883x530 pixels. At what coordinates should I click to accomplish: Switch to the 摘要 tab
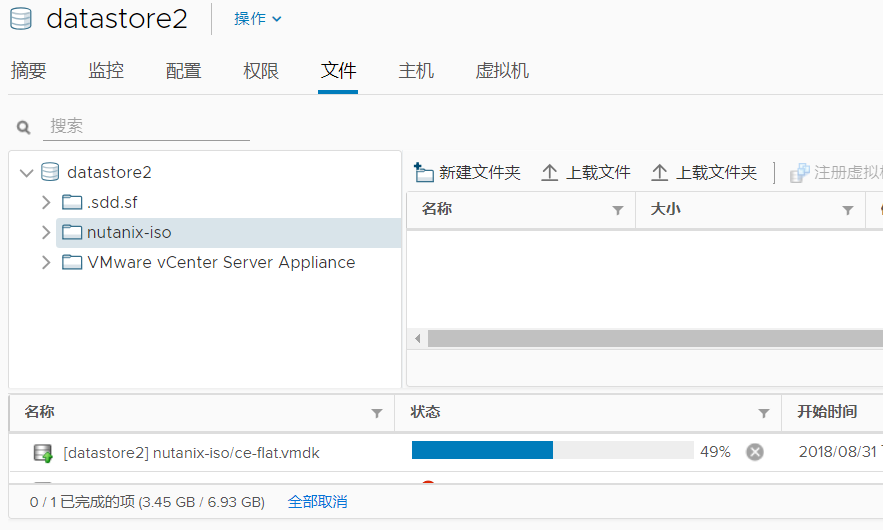click(x=28, y=71)
